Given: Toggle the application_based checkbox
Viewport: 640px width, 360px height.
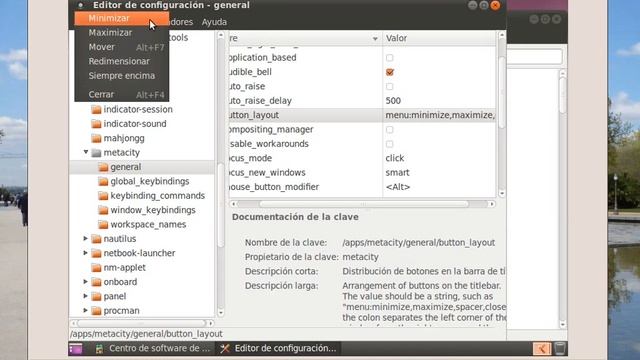Looking at the screenshot, I should (390, 58).
